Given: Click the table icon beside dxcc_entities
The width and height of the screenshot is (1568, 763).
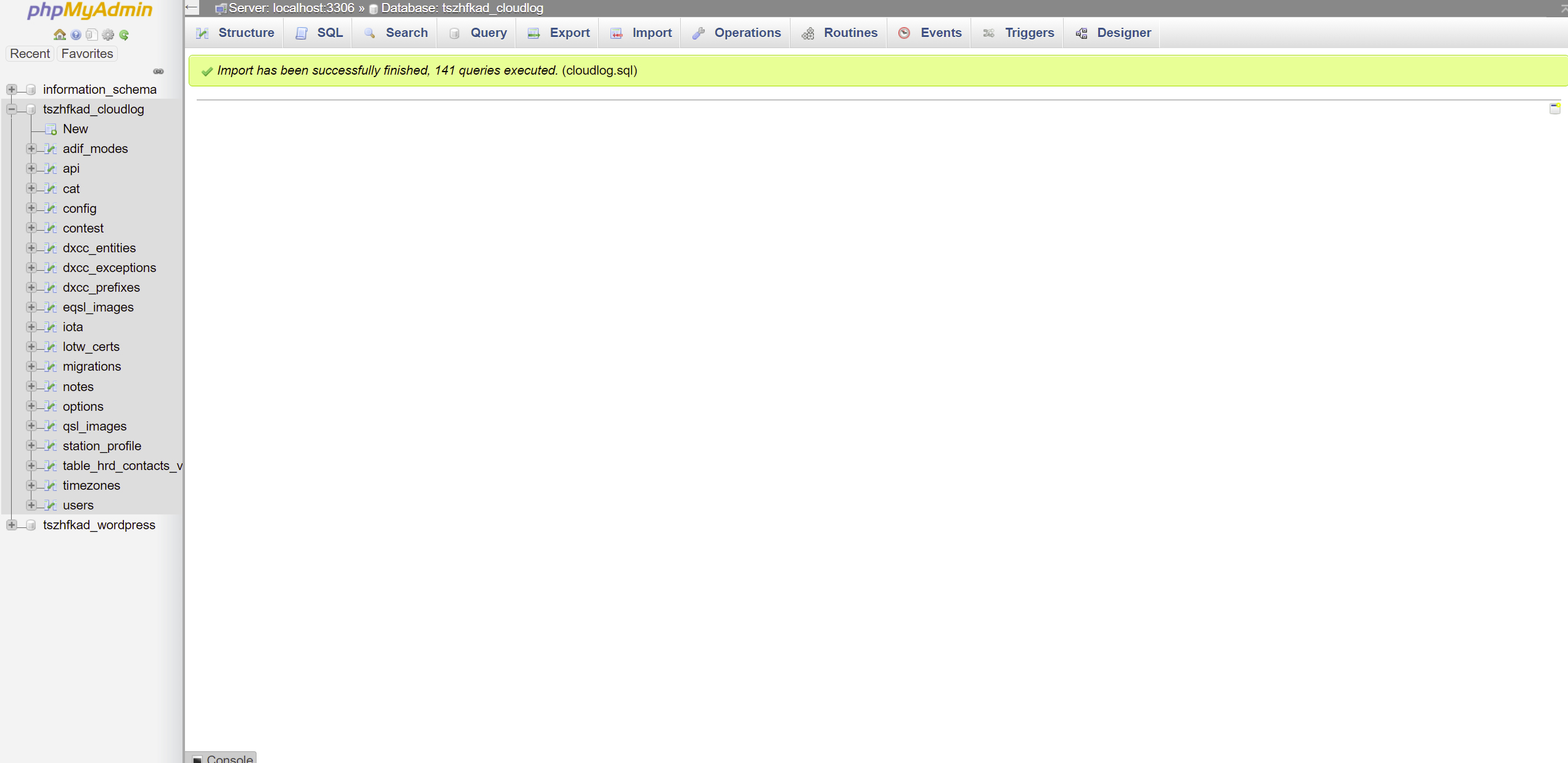Looking at the screenshot, I should (51, 248).
